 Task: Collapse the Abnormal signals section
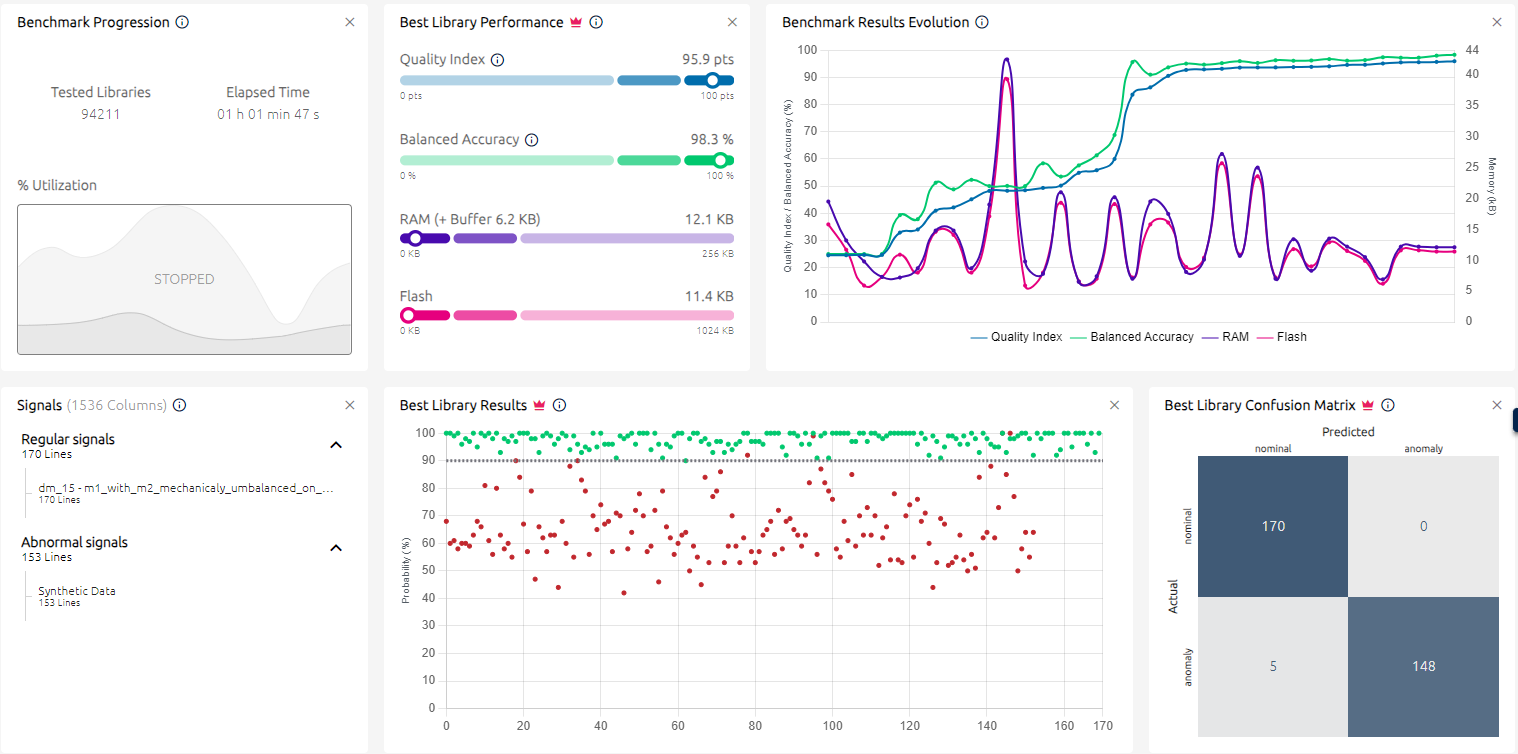tap(336, 548)
